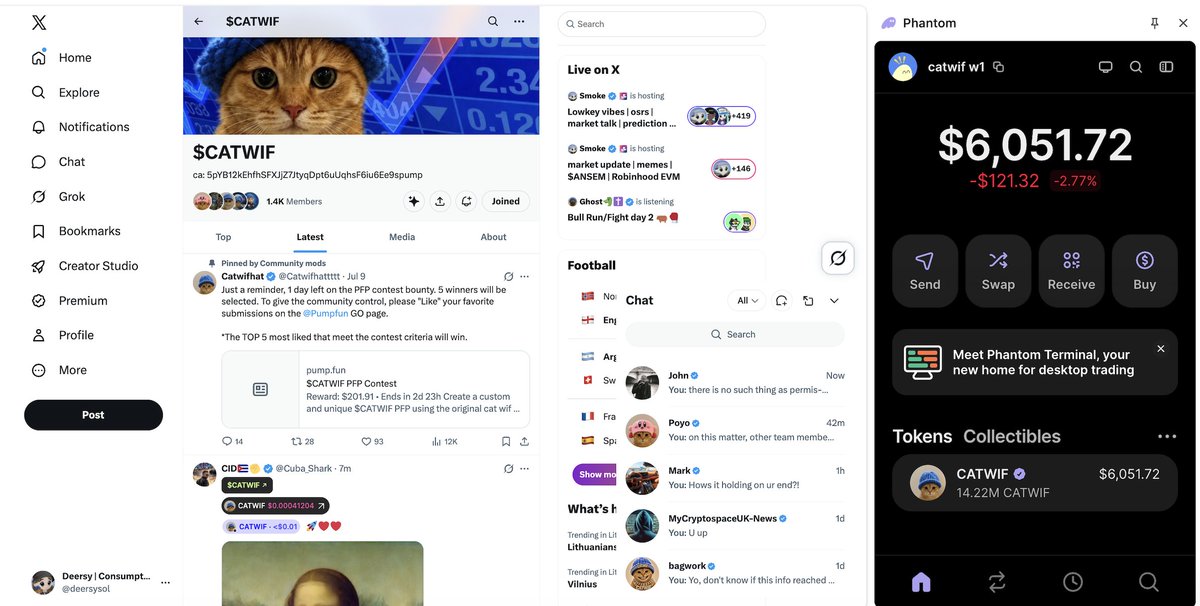Toggle the Phantom sidebar layout icon
The image size is (1200, 606).
pyautogui.click(x=1166, y=67)
